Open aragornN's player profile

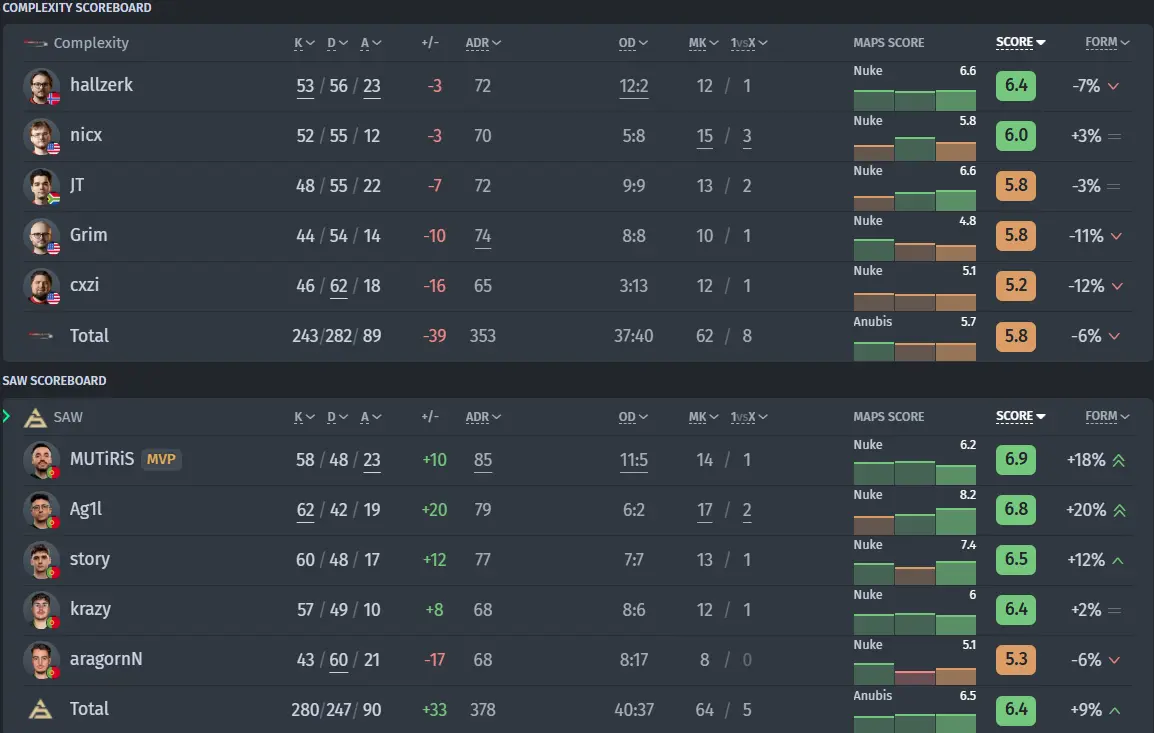106,659
